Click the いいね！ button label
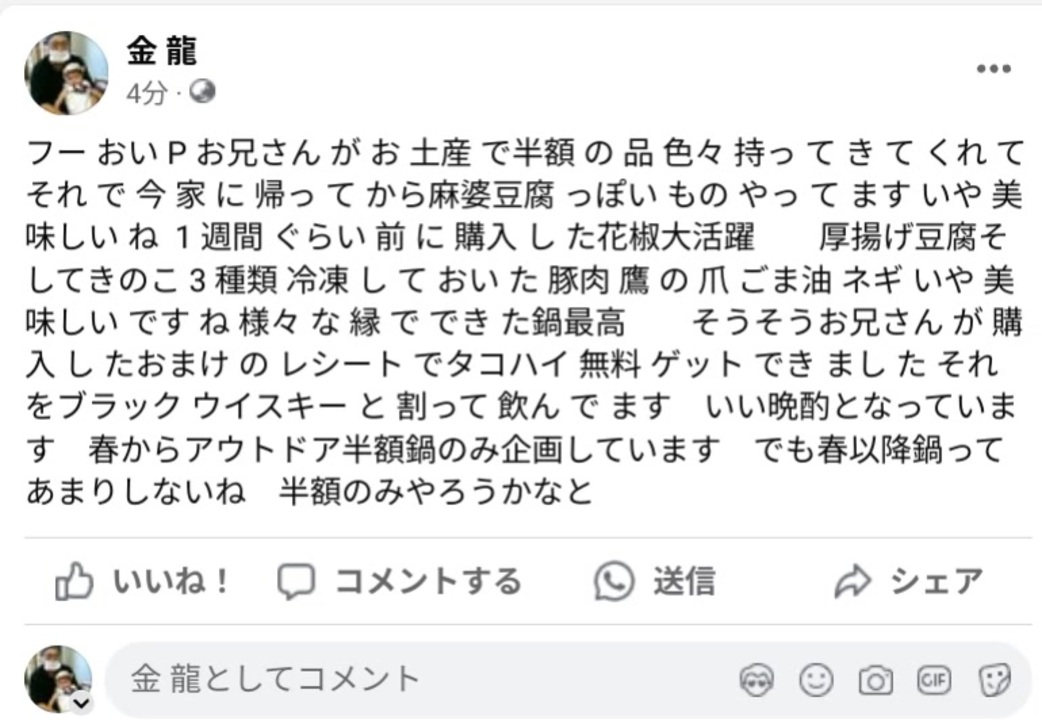This screenshot has height=720, width=1042. click(172, 581)
